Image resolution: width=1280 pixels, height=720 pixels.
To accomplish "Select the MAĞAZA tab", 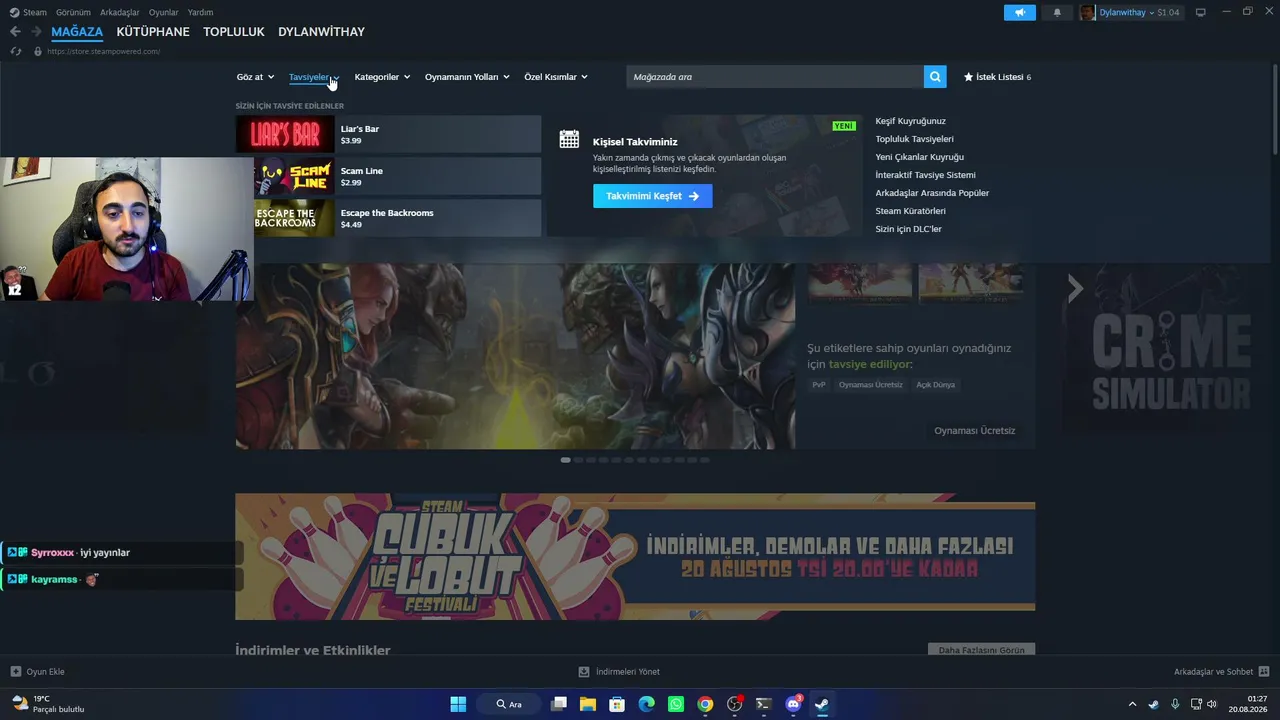I will click(77, 32).
